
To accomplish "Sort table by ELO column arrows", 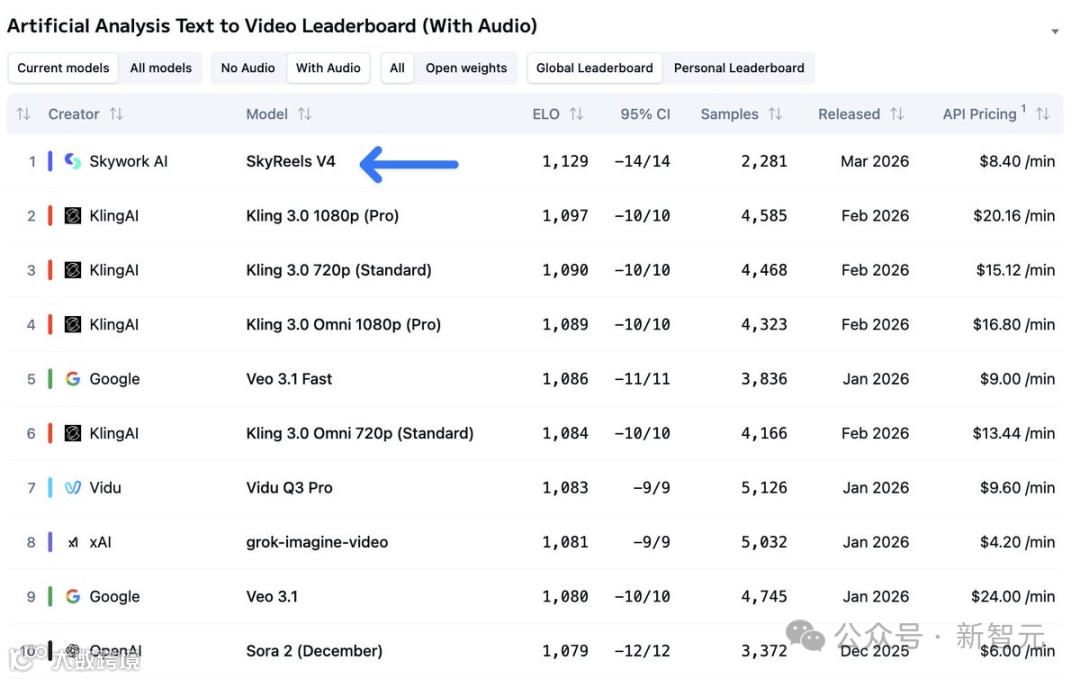I will [577, 114].
